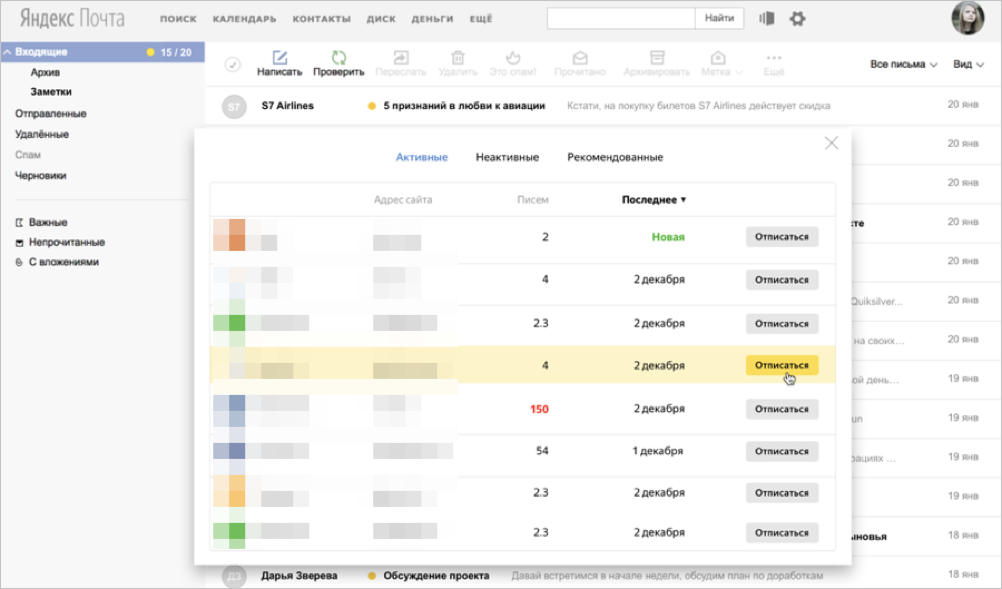Screen dimensions: 1002x589
Task: Switch to the Неактивные tab
Action: (507, 157)
